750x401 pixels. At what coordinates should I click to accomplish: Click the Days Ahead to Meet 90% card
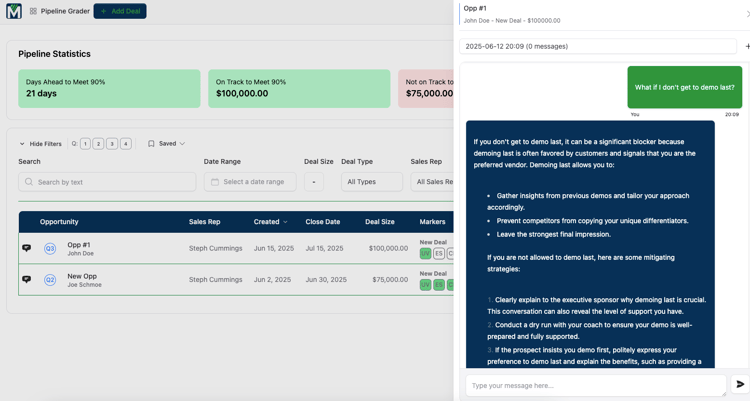coord(109,89)
